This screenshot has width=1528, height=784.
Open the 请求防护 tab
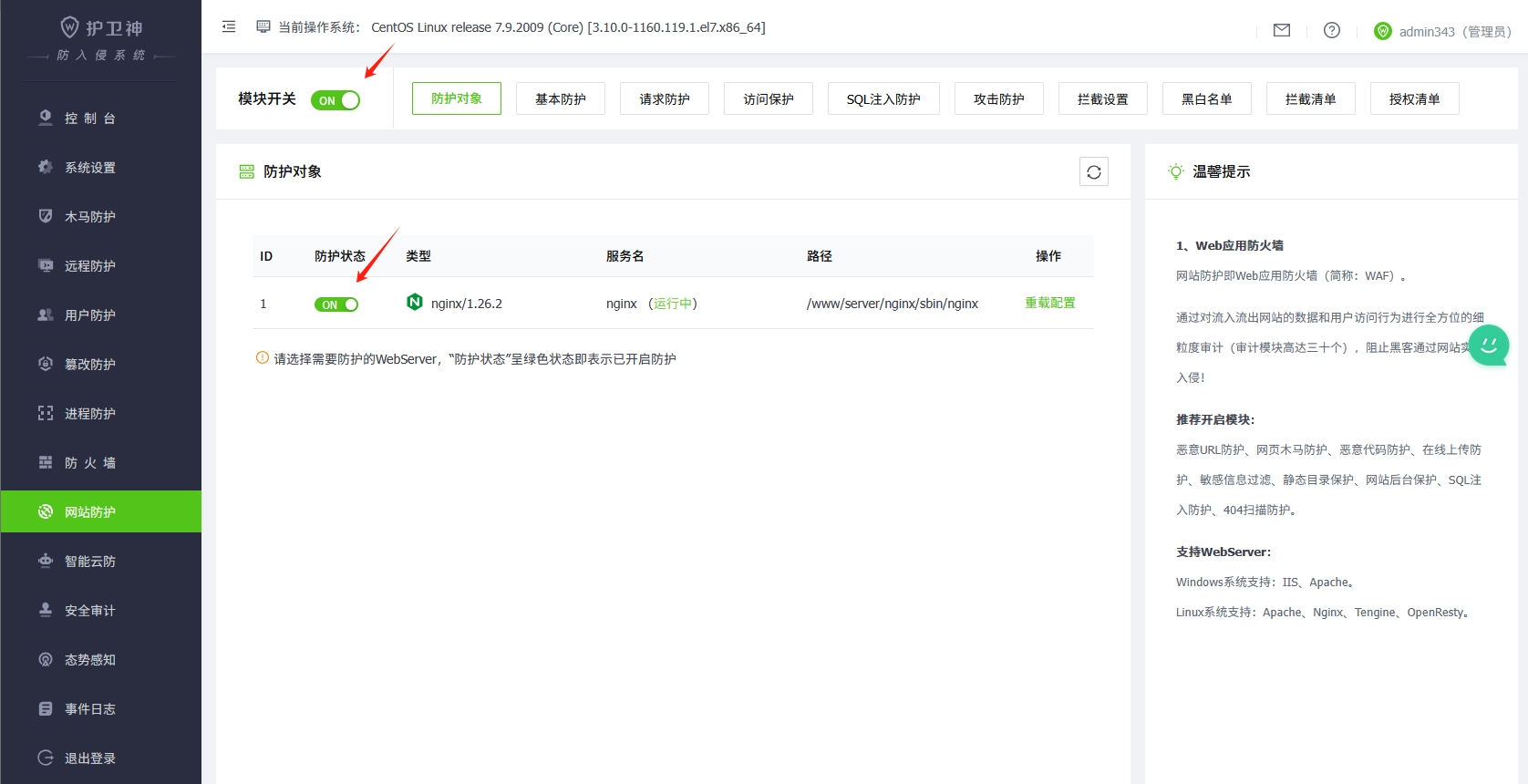[x=665, y=98]
